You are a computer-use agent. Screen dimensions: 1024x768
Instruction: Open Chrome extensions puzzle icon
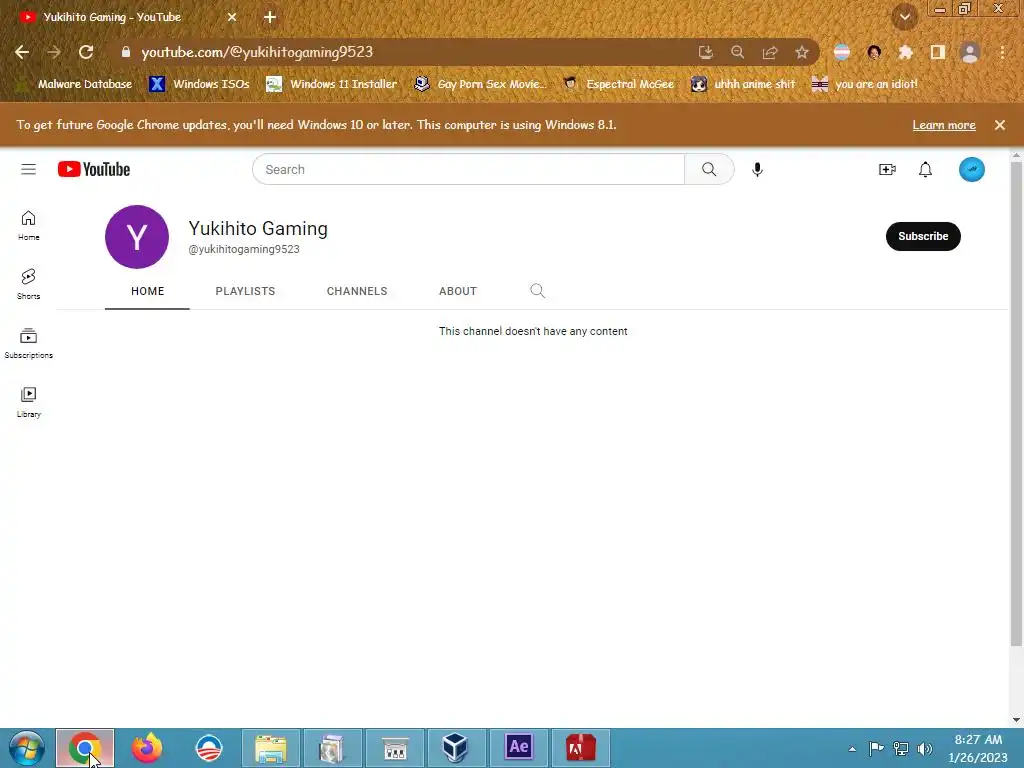(905, 52)
